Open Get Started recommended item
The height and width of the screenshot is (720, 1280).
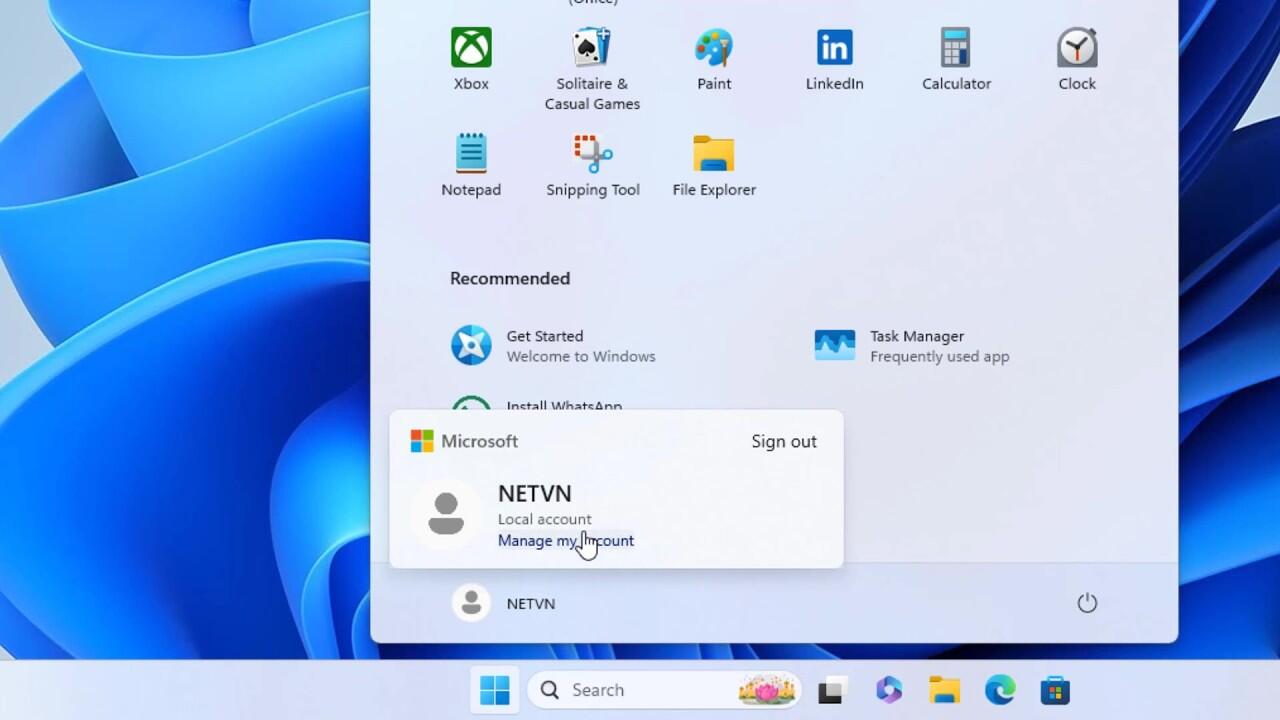click(x=553, y=346)
